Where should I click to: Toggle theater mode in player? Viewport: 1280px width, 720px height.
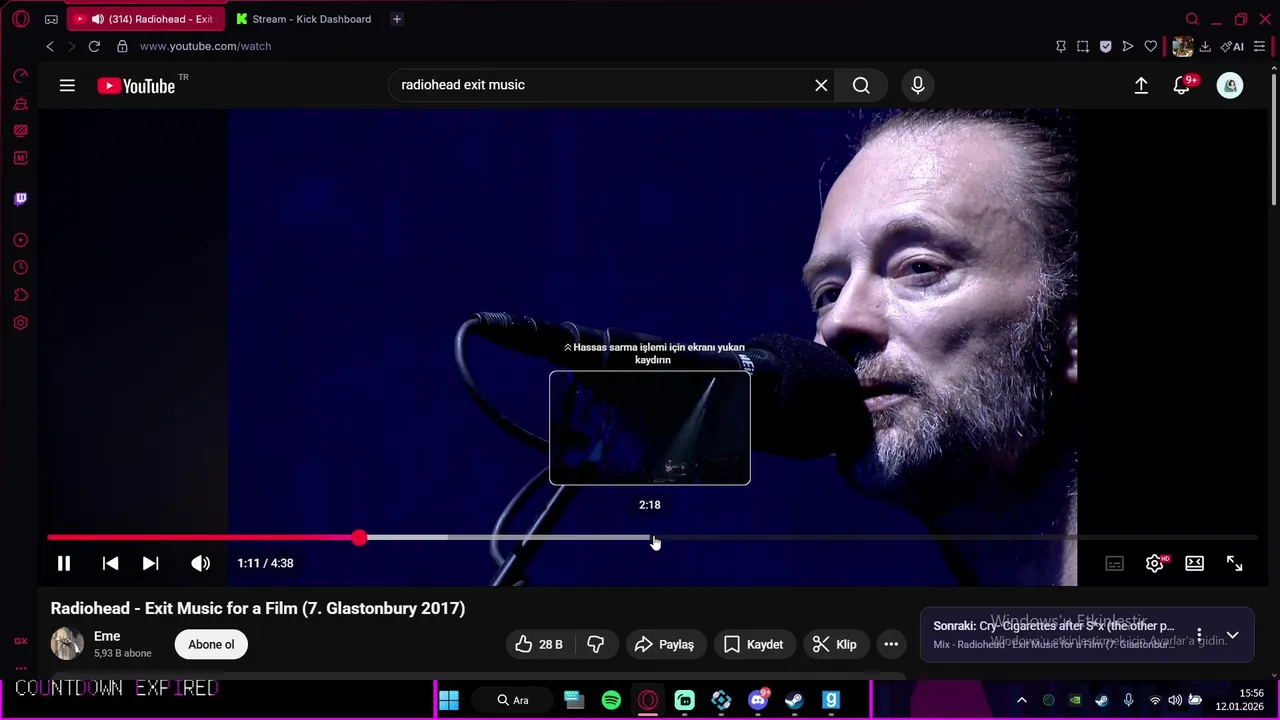[x=1194, y=563]
